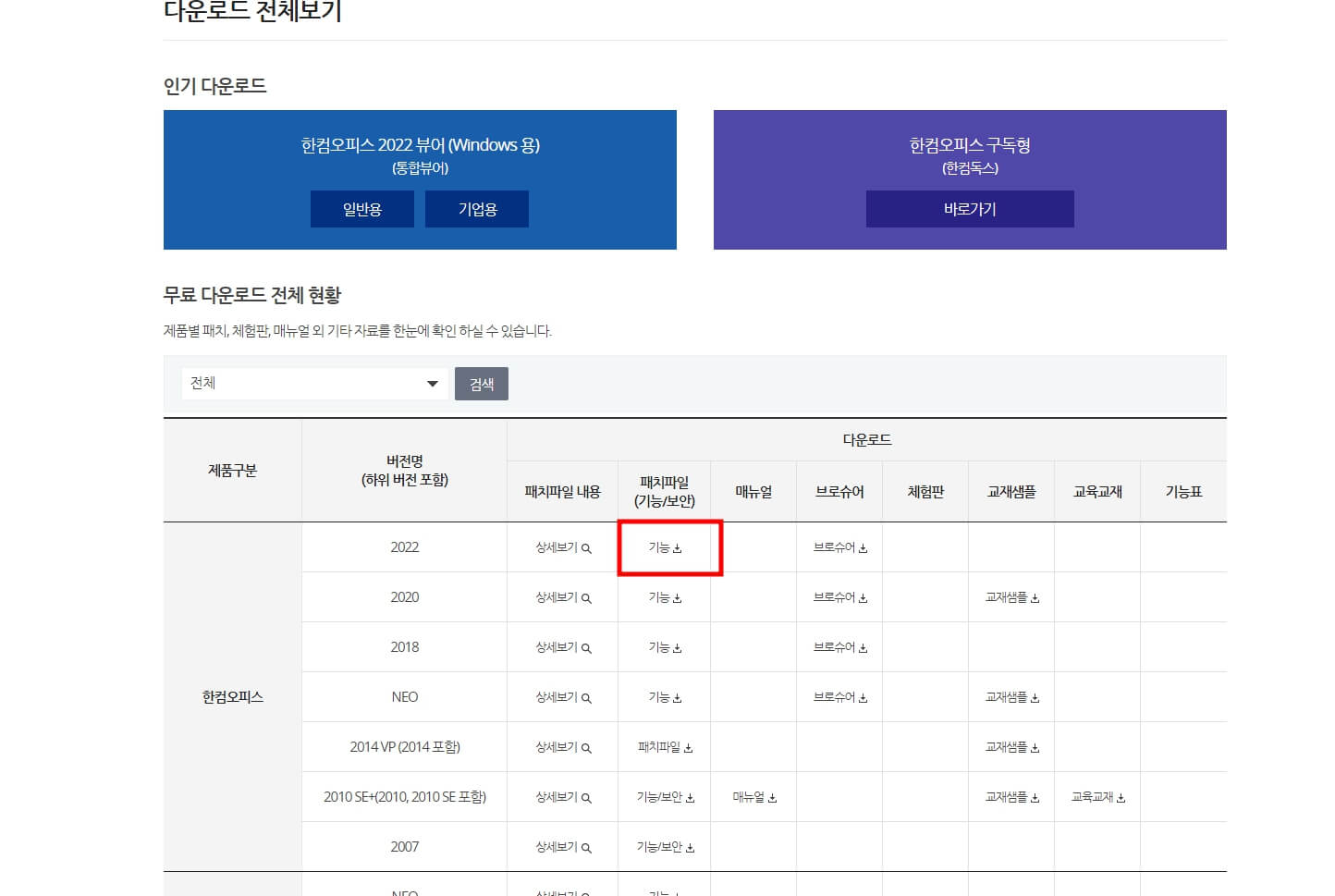
Task: Click the 체험판 column header
Action: tap(925, 492)
